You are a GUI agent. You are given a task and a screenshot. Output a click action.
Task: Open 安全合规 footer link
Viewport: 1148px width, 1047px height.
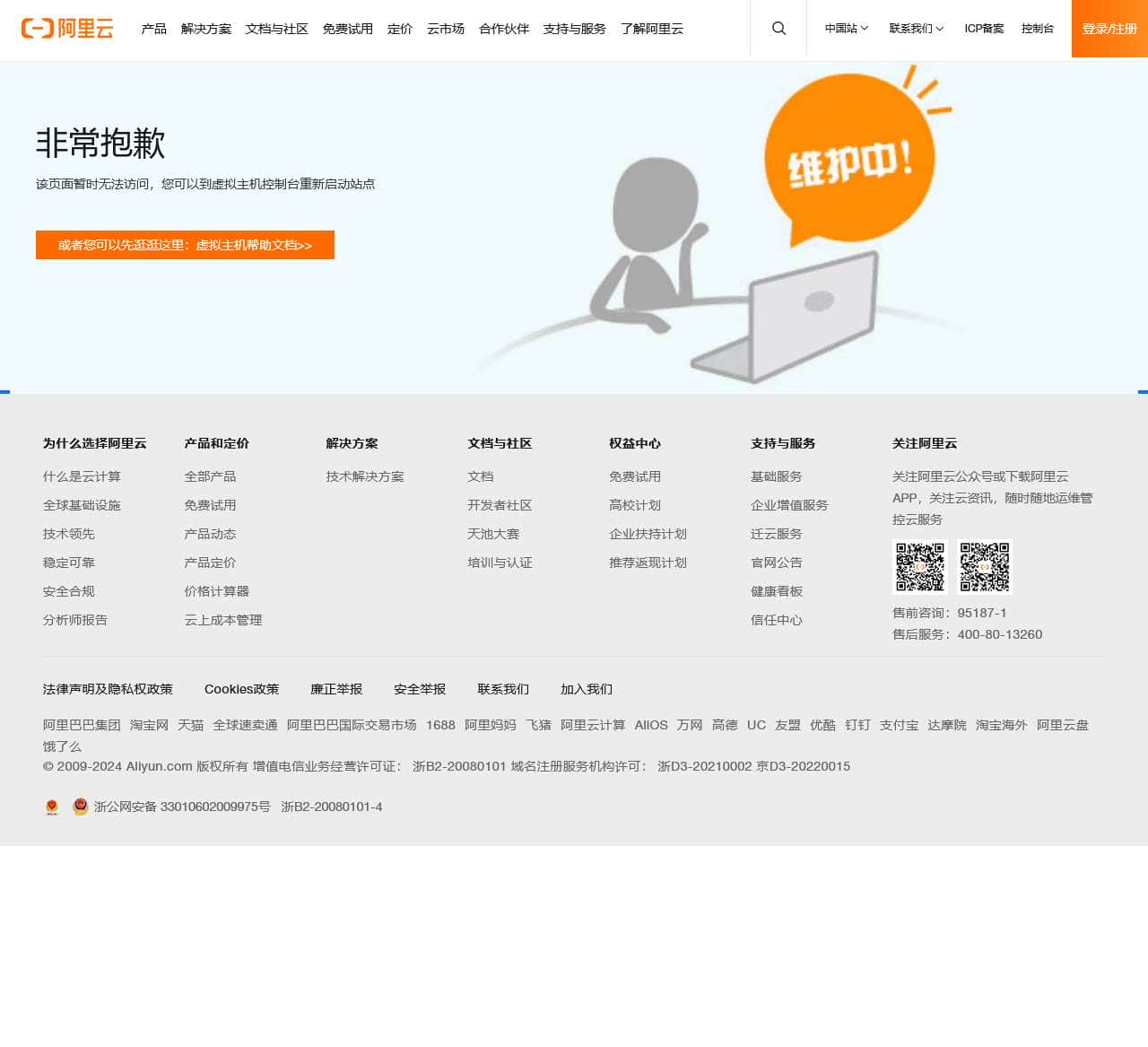pos(69,591)
